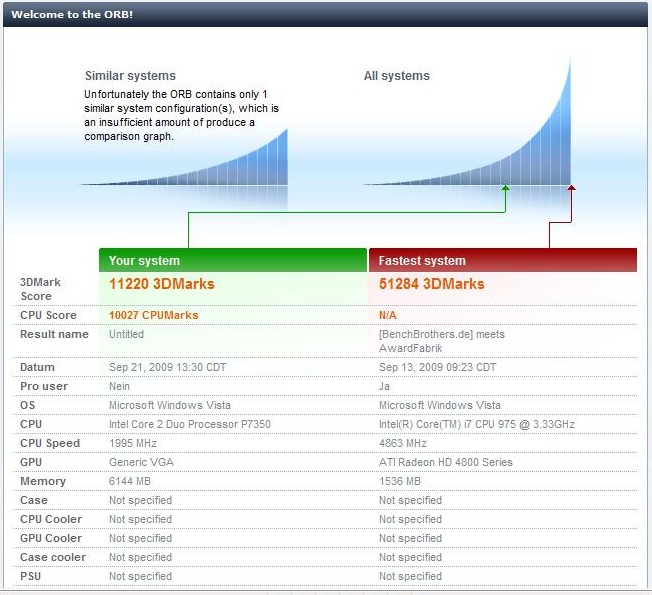Viewport: 652px width, 595px height.
Task: Select the '11220 3DMarks' score value
Action: click(161, 284)
